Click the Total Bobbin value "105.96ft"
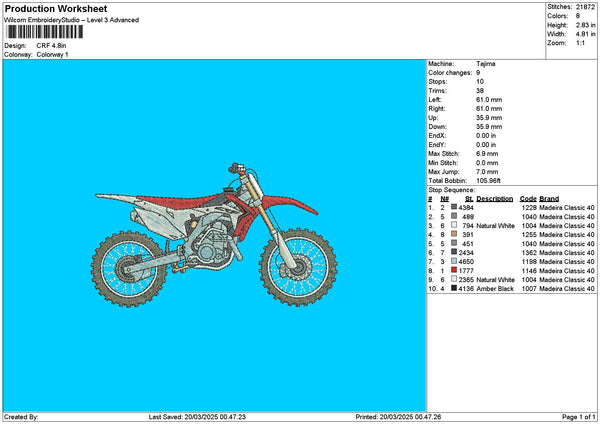This screenshot has height=424, width=600. (489, 181)
